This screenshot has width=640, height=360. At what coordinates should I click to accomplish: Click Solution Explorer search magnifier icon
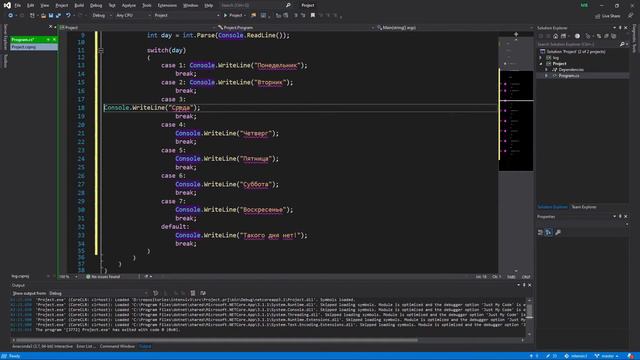pyautogui.click(x=622, y=44)
